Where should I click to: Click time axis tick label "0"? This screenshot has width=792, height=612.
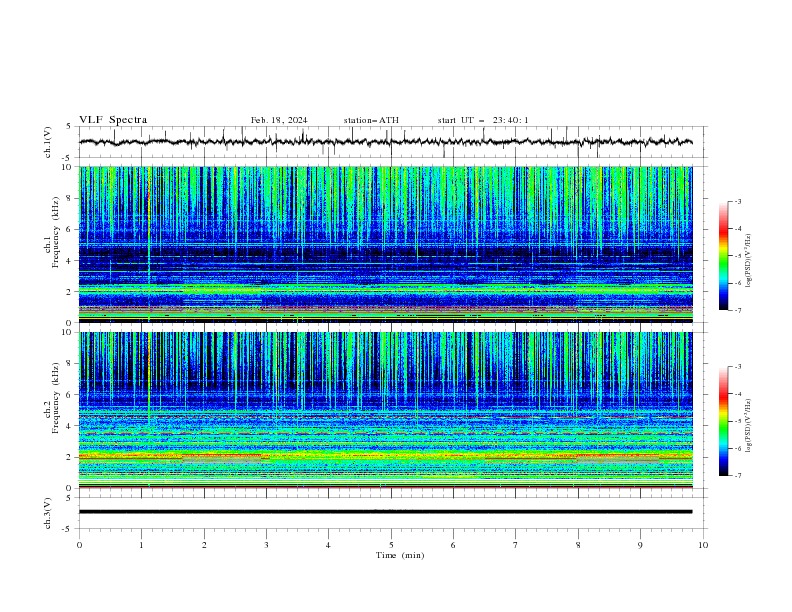coord(79,545)
